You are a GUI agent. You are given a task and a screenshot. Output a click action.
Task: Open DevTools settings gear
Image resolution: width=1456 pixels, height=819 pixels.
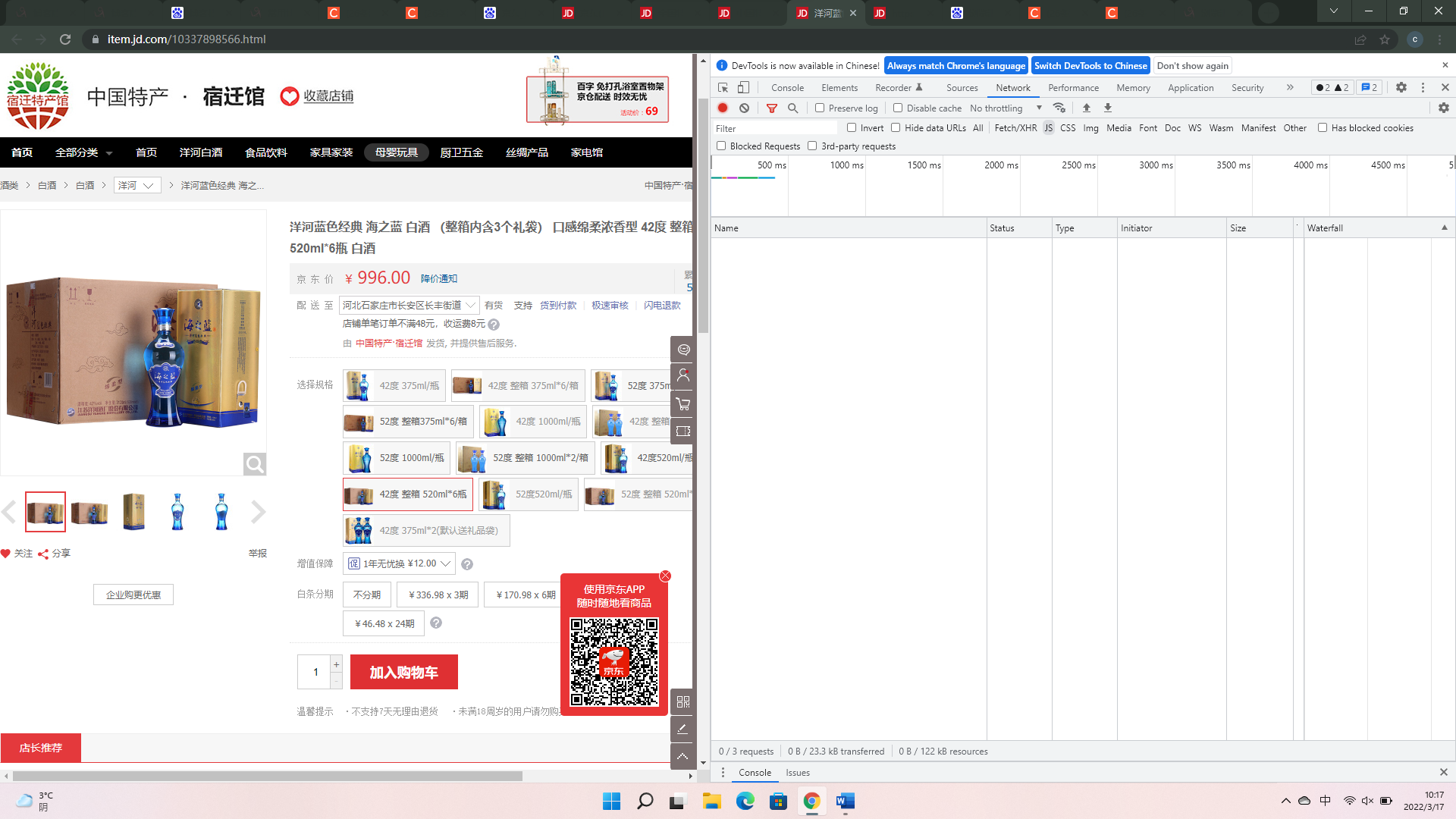pyautogui.click(x=1401, y=87)
